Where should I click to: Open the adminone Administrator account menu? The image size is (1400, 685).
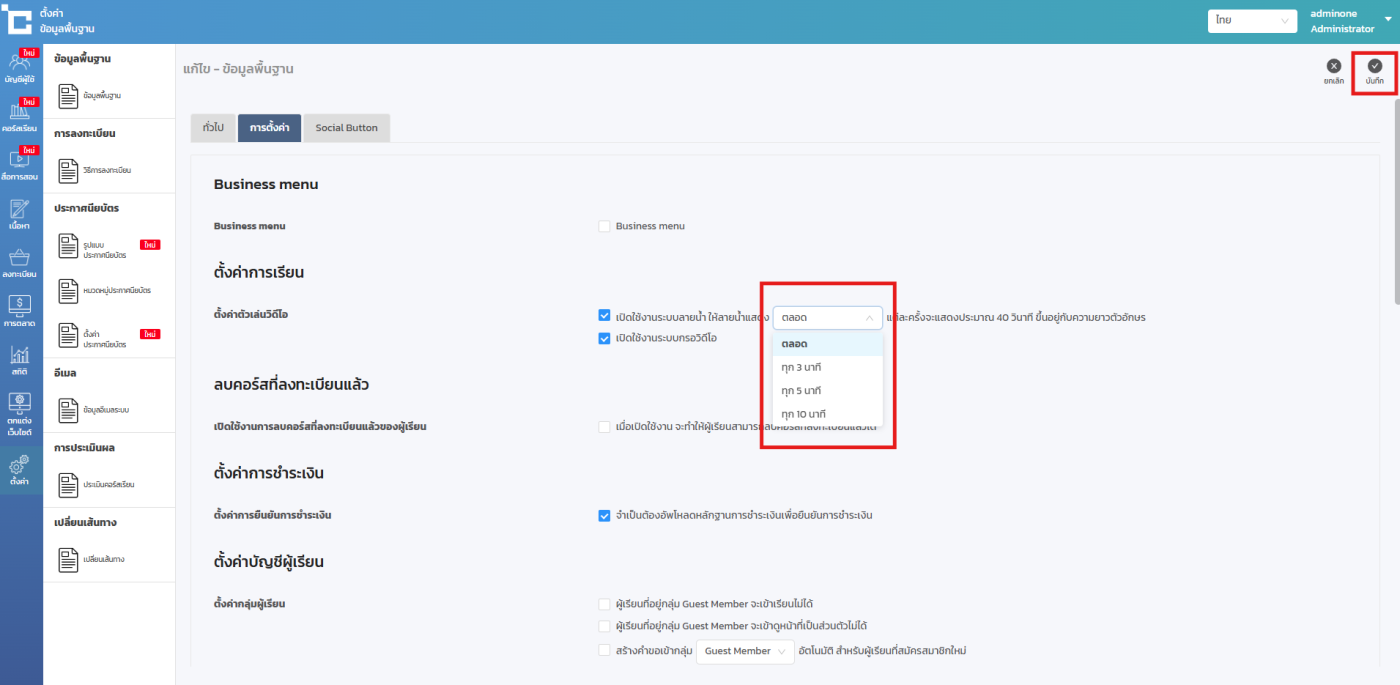[x=1350, y=21]
